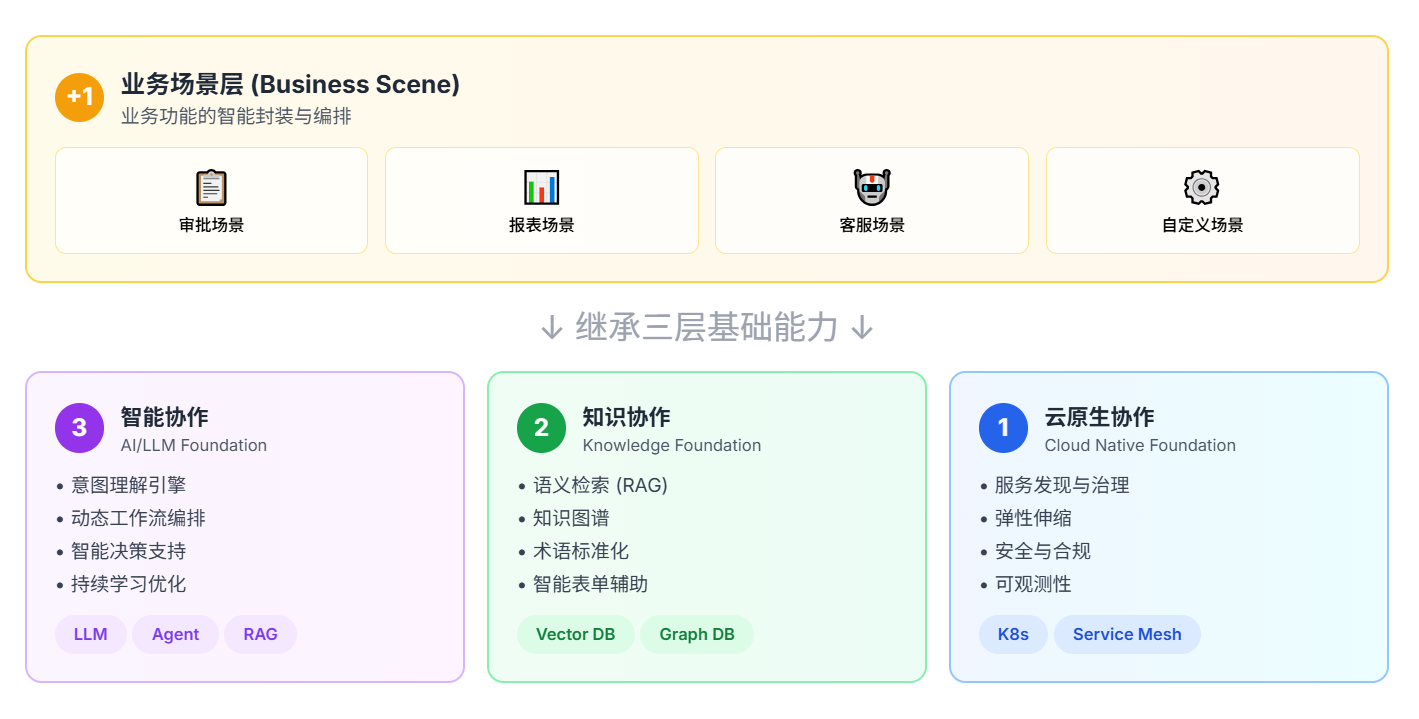This screenshot has width=1419, height=719.
Task: Click the Graph DB tag
Action: [697, 634]
